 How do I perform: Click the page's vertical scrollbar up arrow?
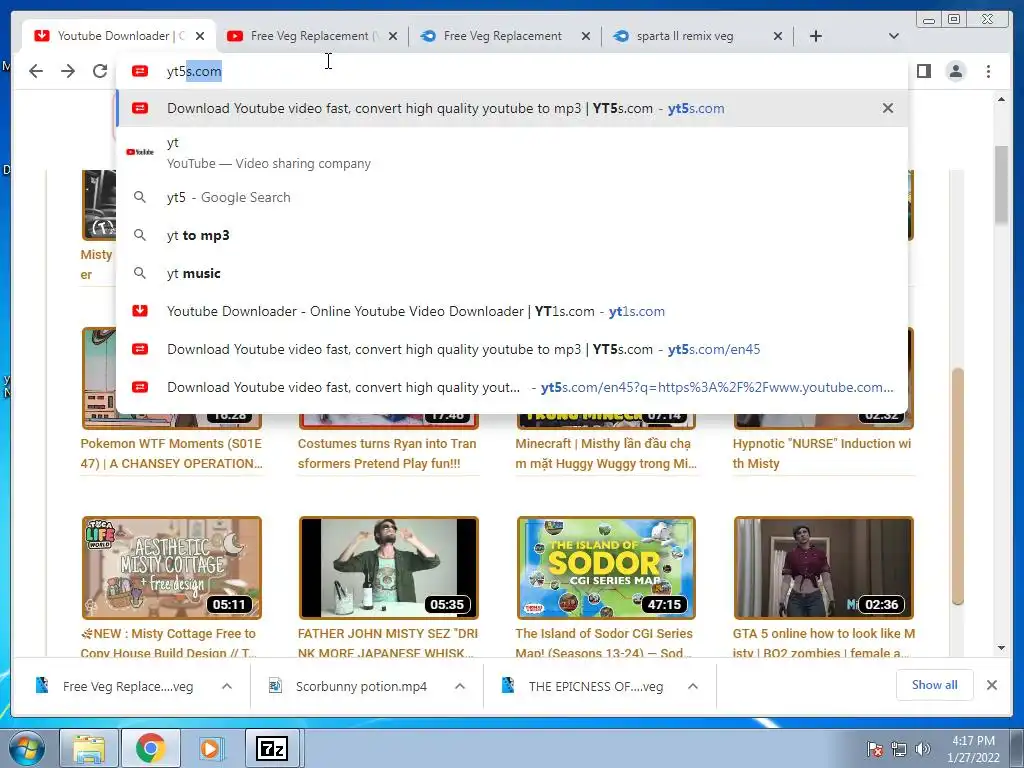pyautogui.click(x=1002, y=99)
